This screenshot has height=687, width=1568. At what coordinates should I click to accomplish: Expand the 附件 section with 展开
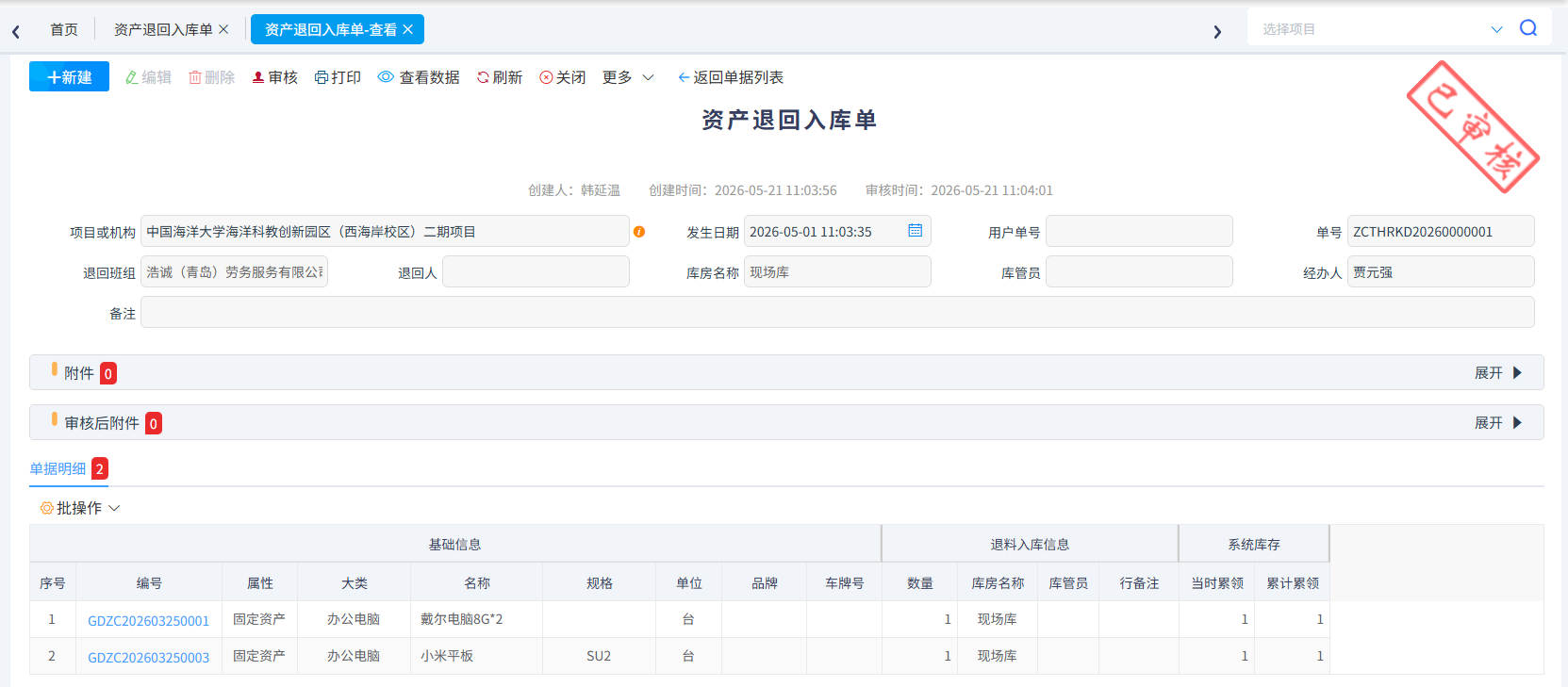[x=1498, y=373]
